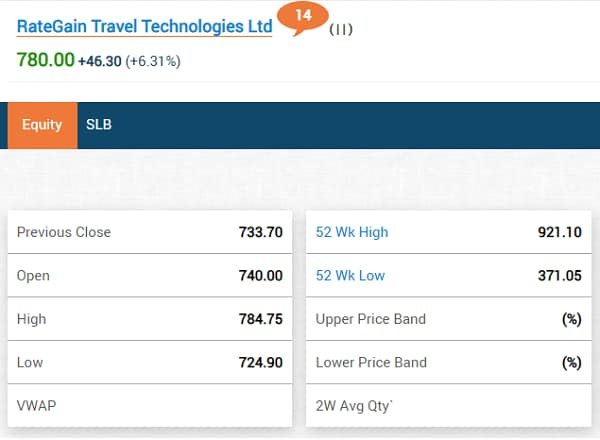This screenshot has height=440, width=600.
Task: Switch to the Equity tab
Action: pos(42,125)
